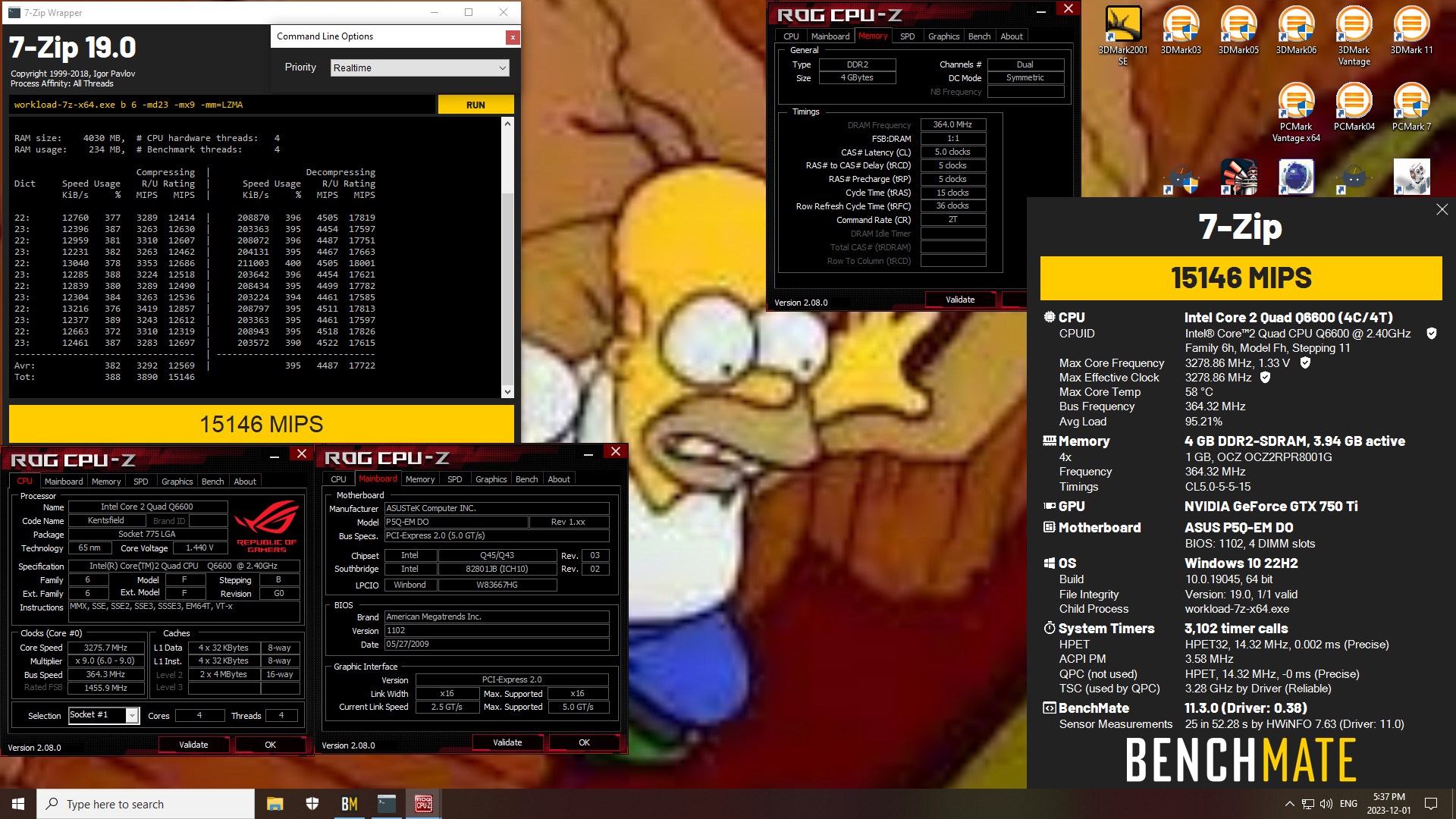The height and width of the screenshot is (819, 1456).
Task: Click the 7-Zip output scrollbar down arrow
Action: [x=507, y=391]
